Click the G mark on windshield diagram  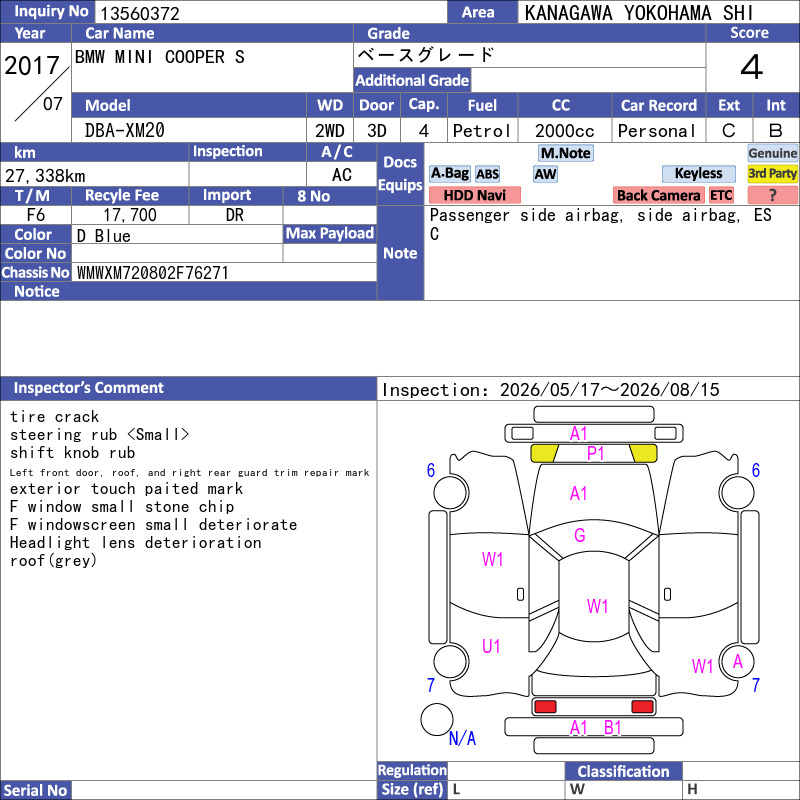click(580, 535)
